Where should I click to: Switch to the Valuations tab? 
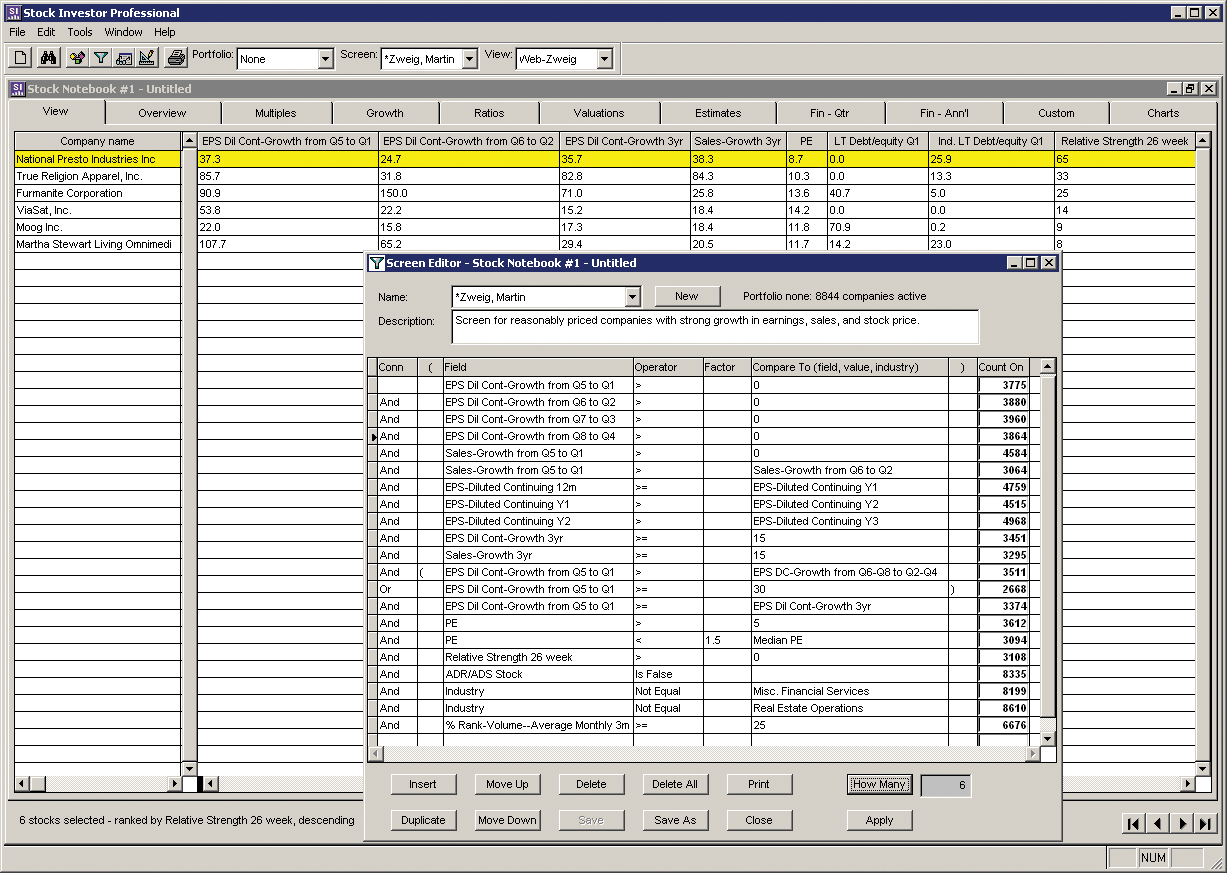[599, 113]
